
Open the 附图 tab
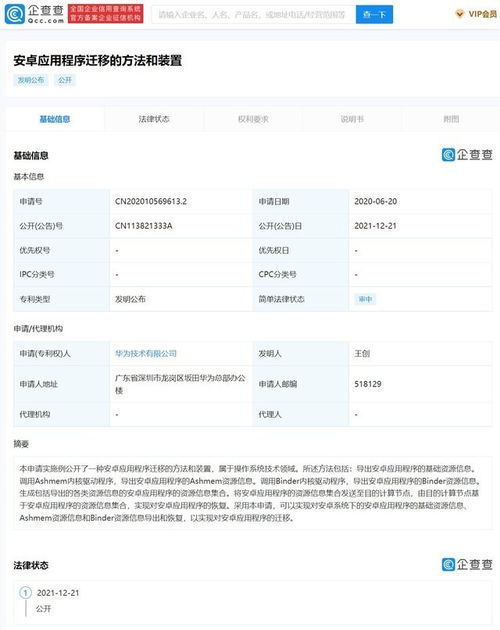[x=451, y=119]
